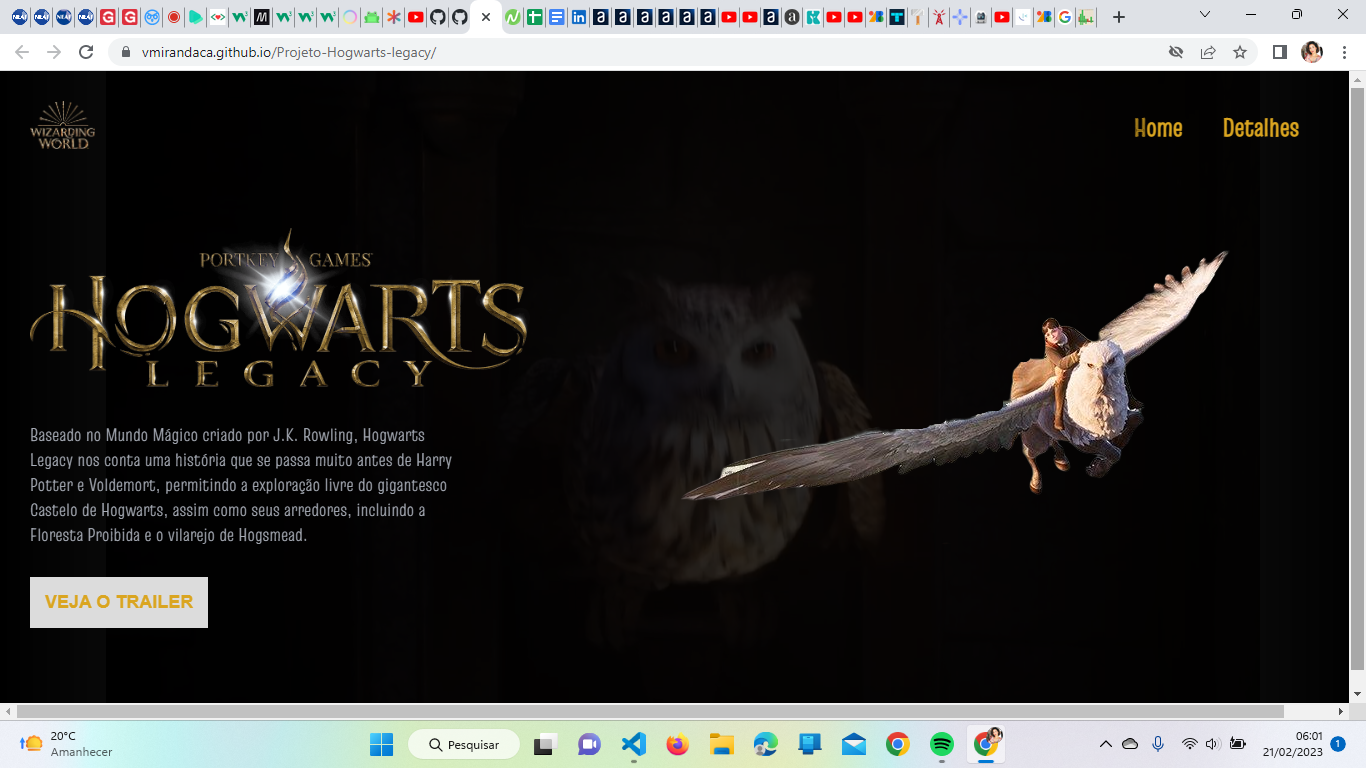The image size is (1366, 768).
Task: Toggle the microphone indicator in system tray
Action: (x=1159, y=744)
